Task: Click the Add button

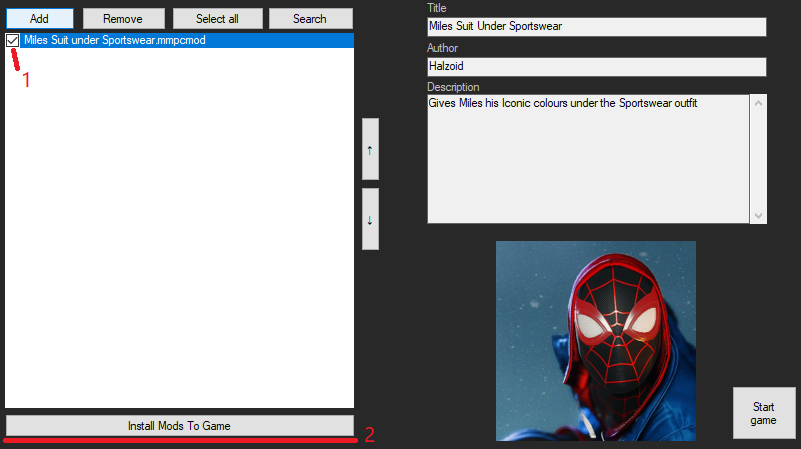Action: [40, 19]
